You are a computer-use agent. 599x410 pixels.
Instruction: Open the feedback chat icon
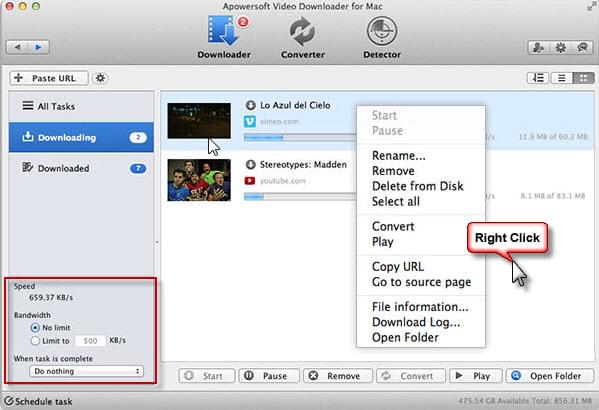click(x=583, y=47)
